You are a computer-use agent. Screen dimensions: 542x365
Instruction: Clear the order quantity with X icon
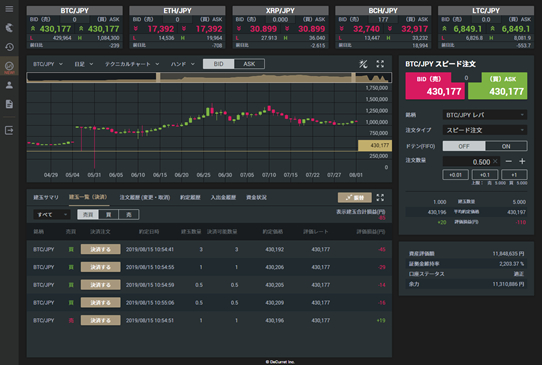point(495,161)
